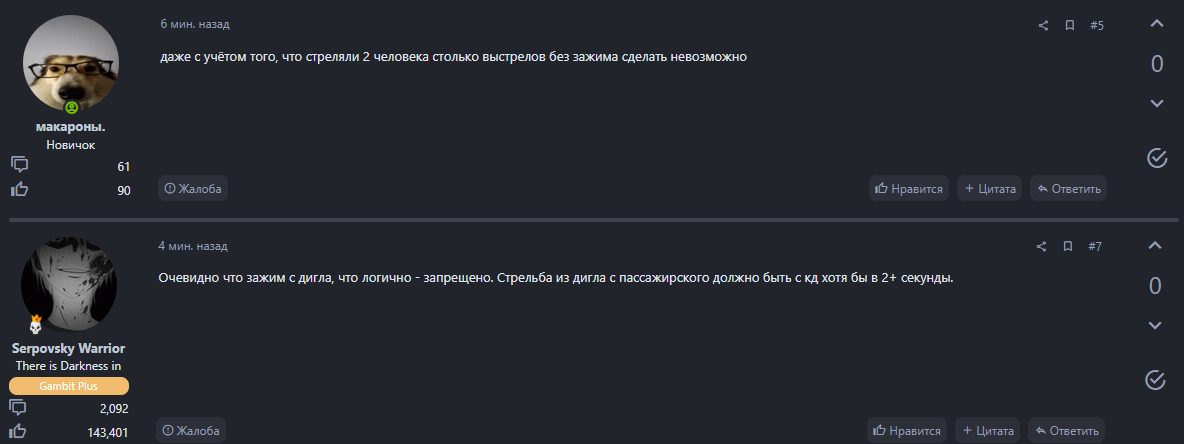The height and width of the screenshot is (444, 1184).
Task: Bookmark post #5
Action: [x=1069, y=25]
